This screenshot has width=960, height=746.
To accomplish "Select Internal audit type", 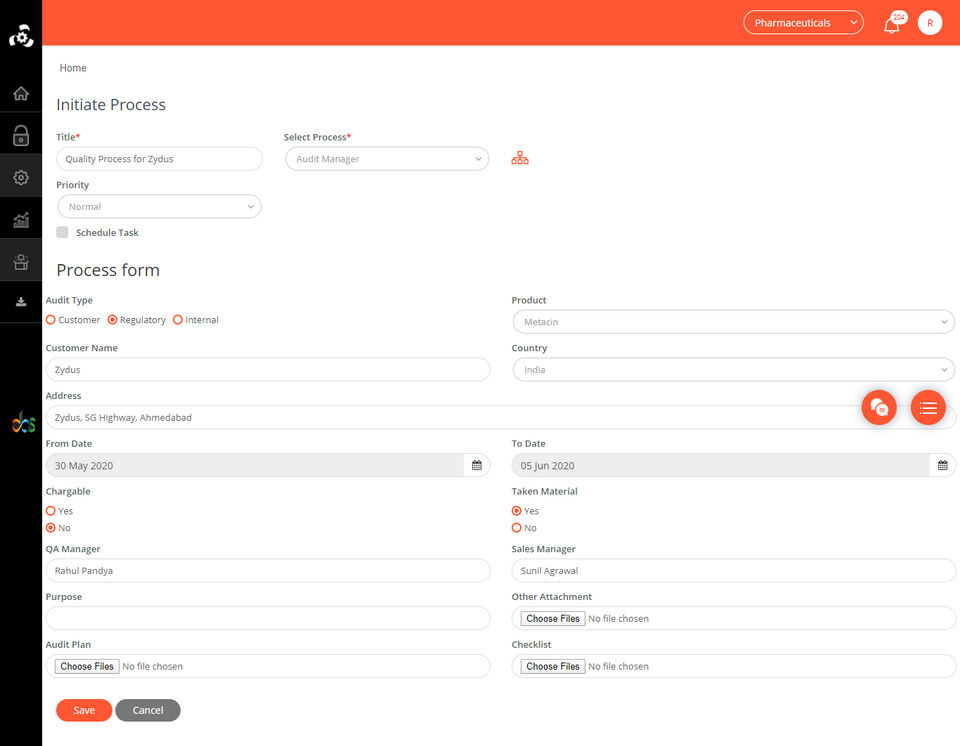I will pos(178,320).
